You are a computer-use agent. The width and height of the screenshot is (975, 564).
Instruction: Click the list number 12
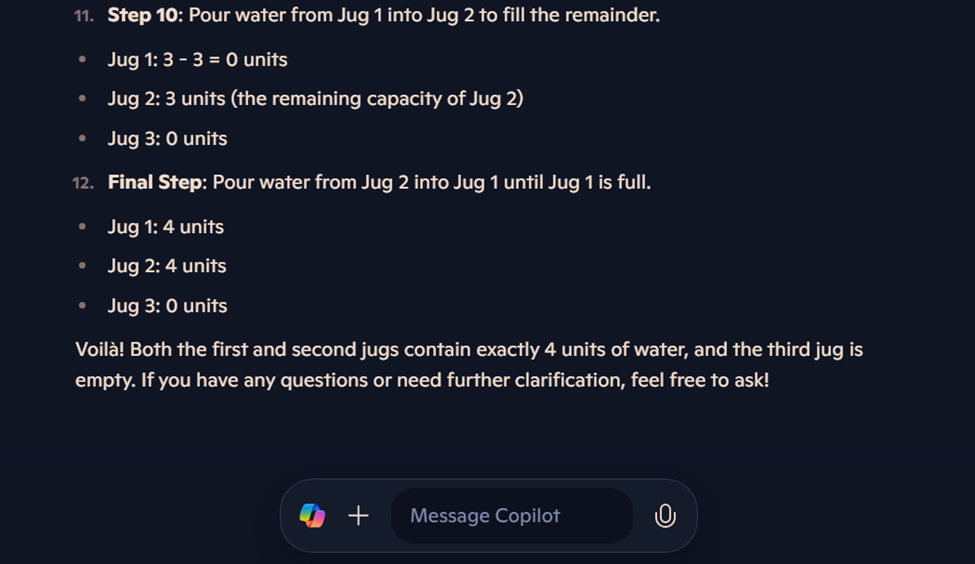tap(82, 183)
